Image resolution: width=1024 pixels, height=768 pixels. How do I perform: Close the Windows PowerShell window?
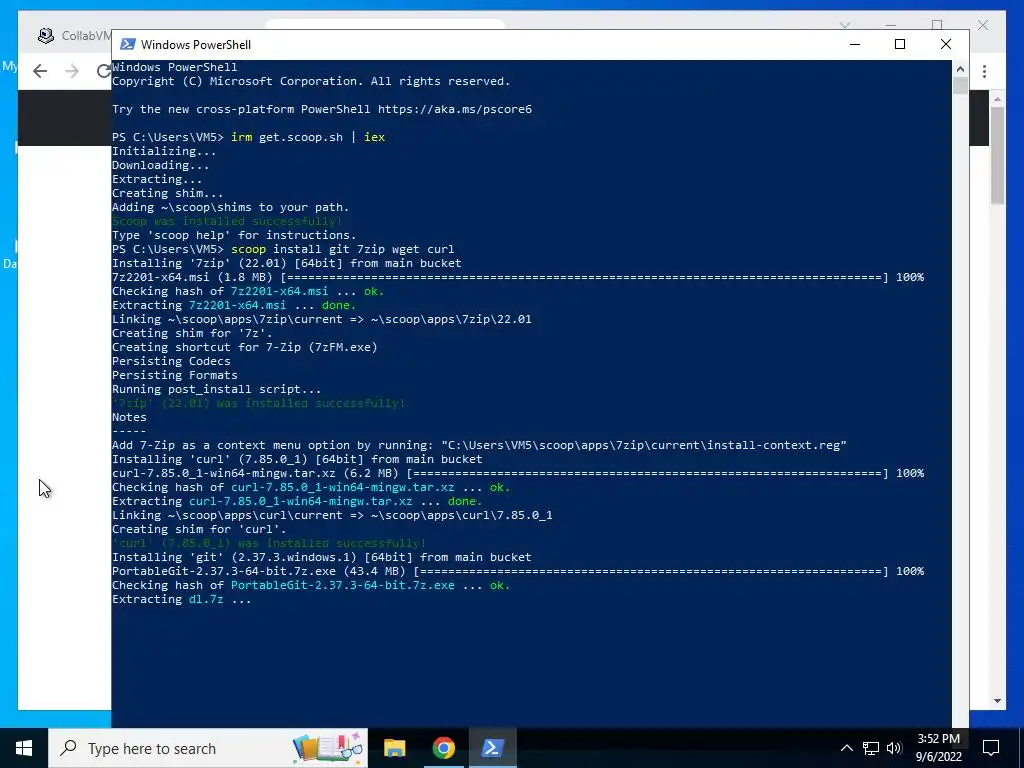946,44
